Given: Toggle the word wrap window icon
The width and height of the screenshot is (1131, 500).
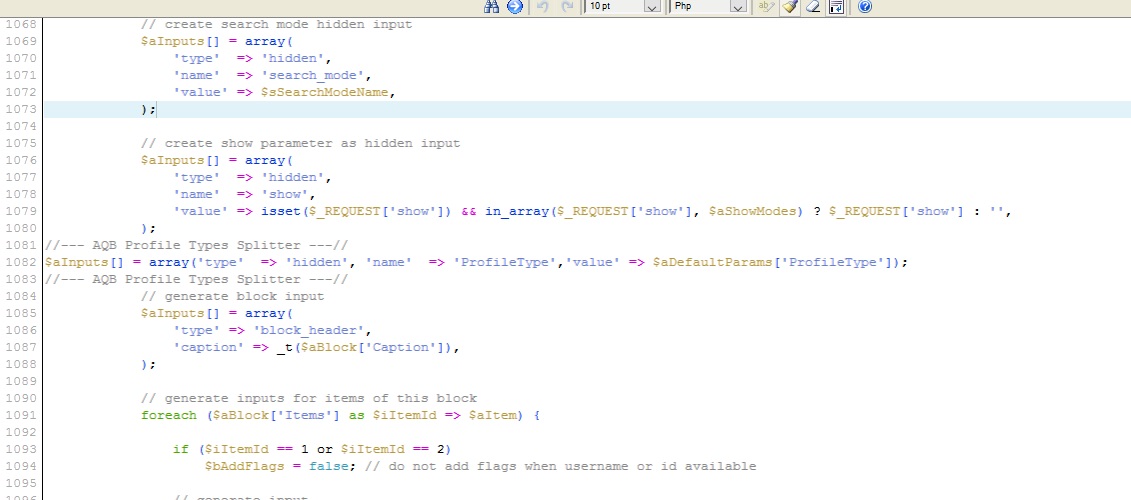Looking at the screenshot, I should click(836, 7).
